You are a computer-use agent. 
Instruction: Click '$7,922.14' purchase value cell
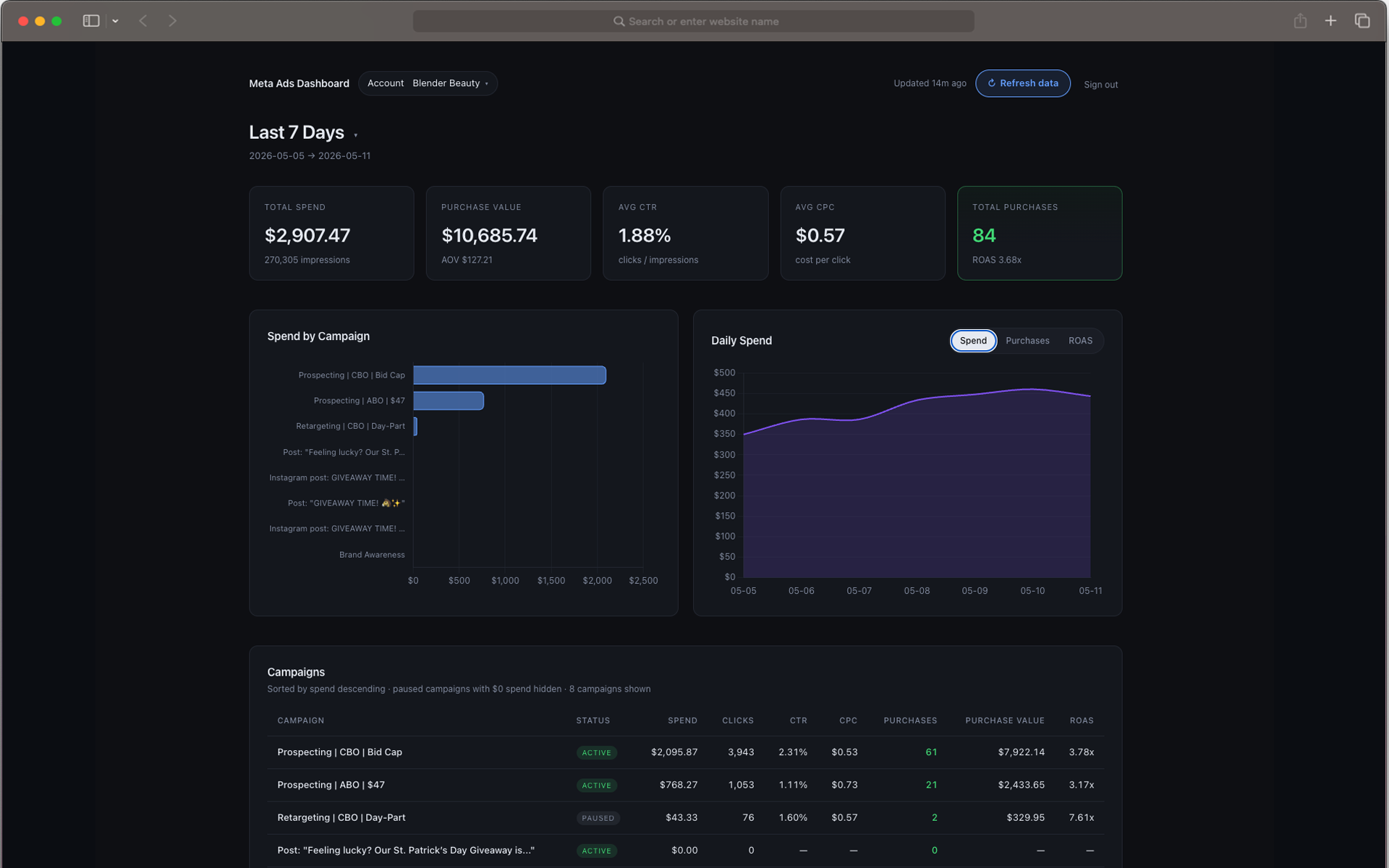pos(1021,752)
